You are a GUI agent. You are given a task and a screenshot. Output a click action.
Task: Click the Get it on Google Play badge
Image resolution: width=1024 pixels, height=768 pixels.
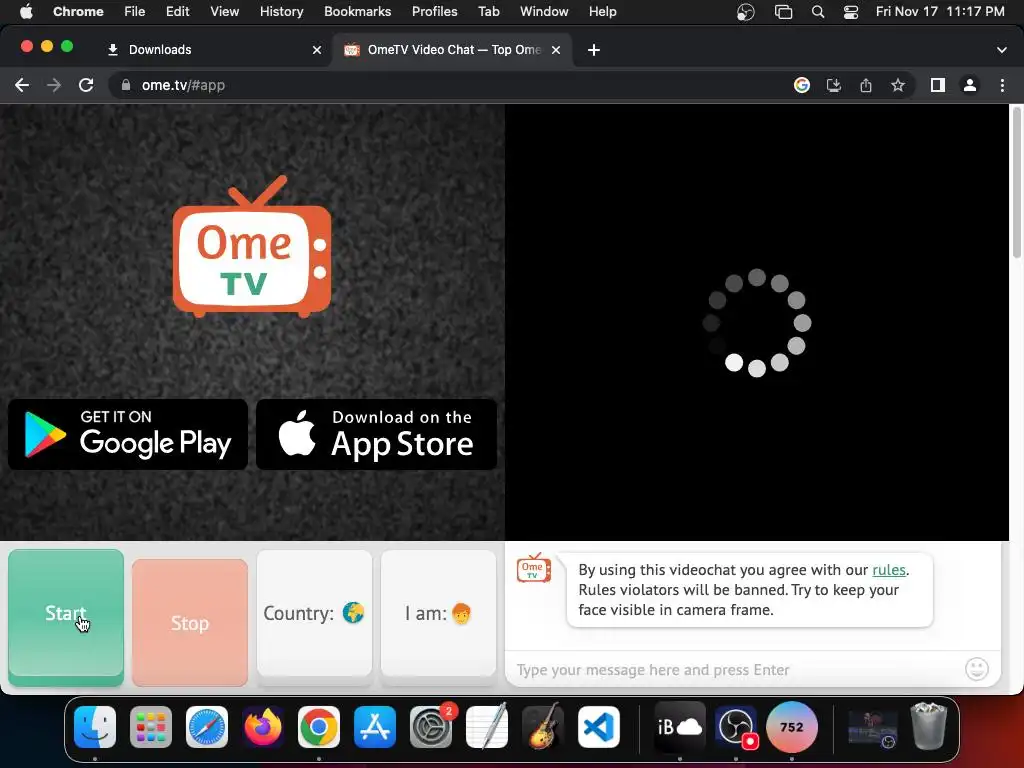[128, 434]
